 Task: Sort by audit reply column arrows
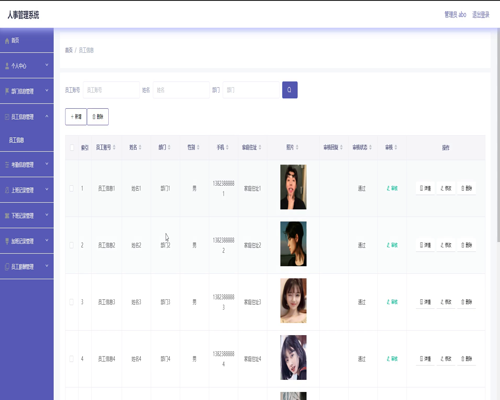tap(341, 147)
